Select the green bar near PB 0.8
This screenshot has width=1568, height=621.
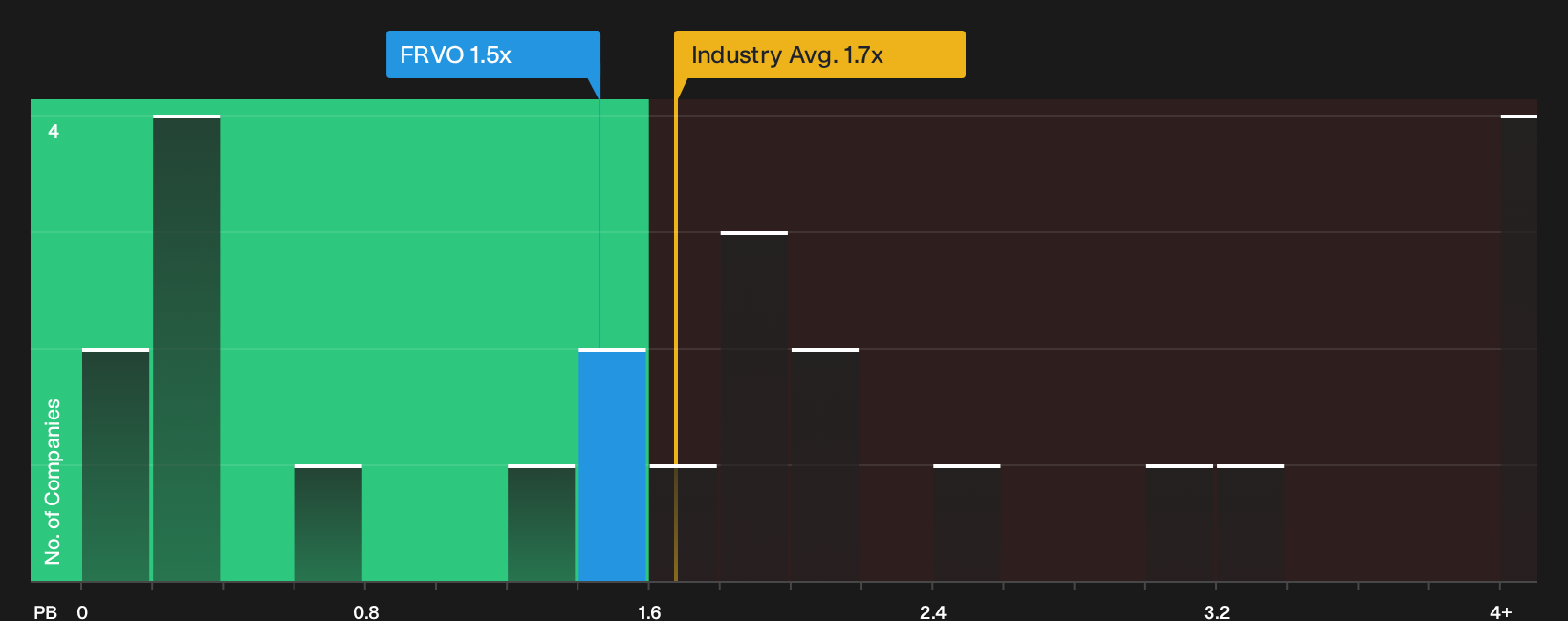(328, 524)
